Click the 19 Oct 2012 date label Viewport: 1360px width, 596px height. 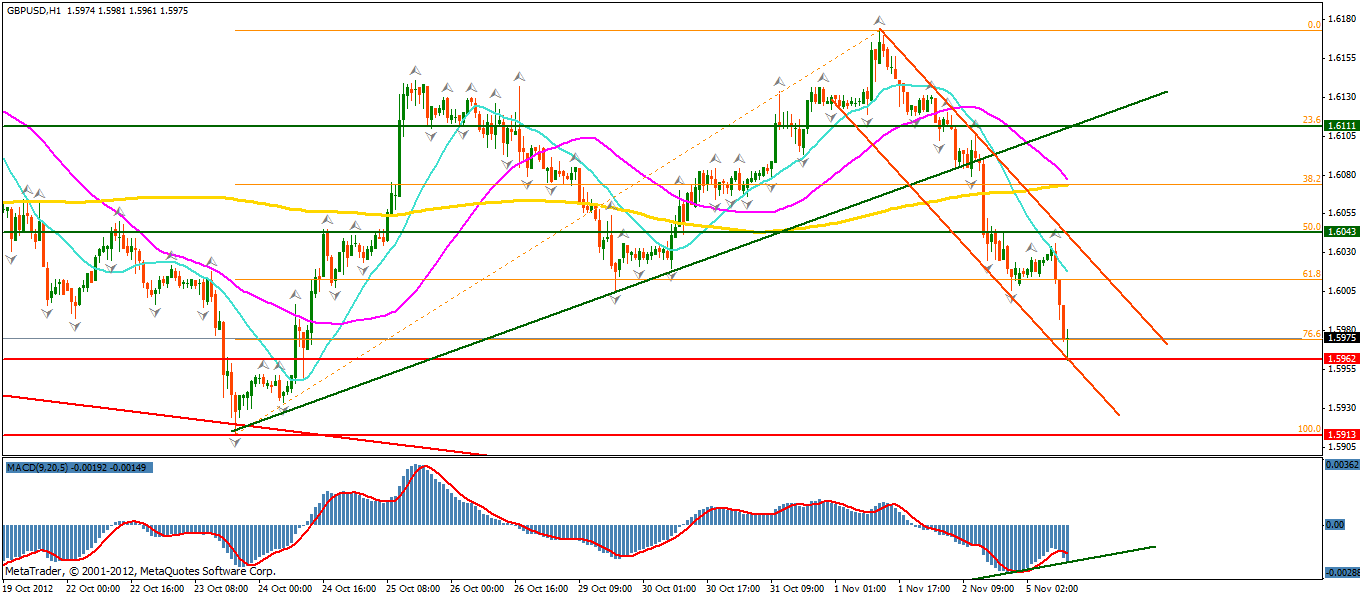tap(28, 588)
